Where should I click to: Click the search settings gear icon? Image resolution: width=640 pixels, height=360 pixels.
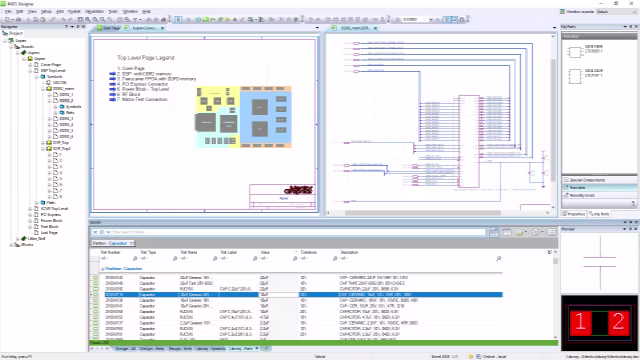[x=535, y=232]
